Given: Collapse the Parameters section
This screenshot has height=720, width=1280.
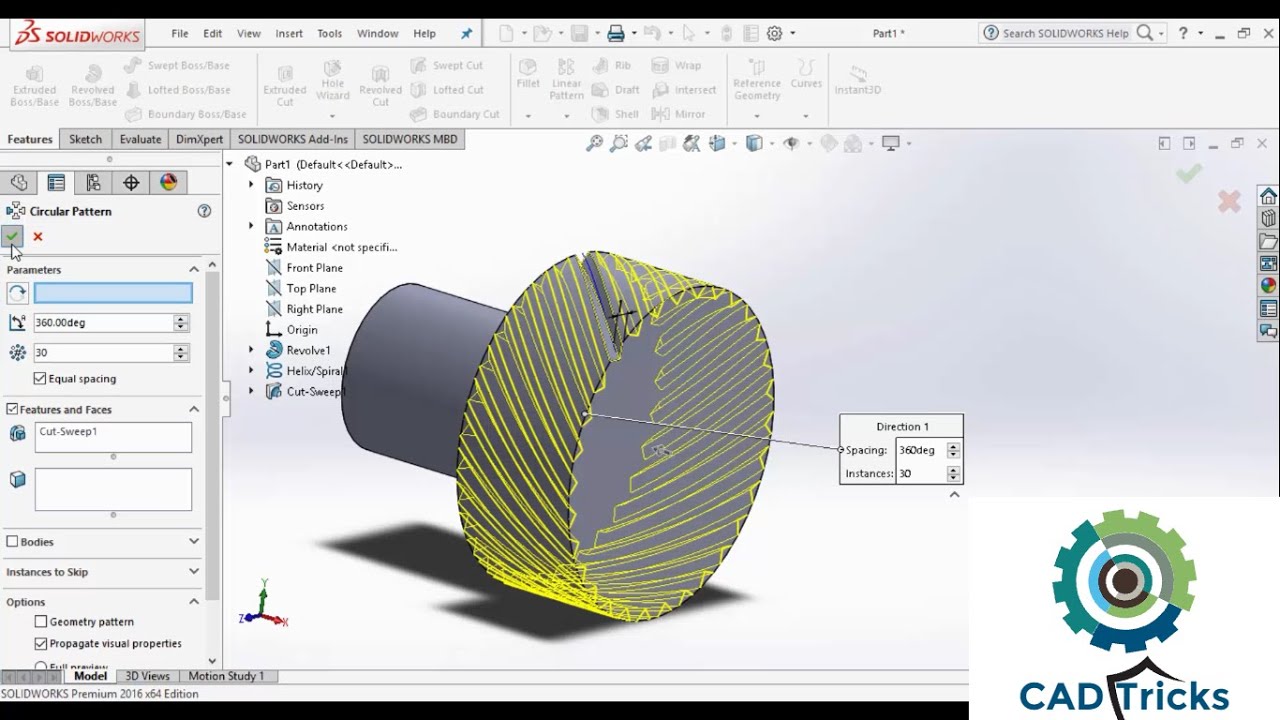Looking at the screenshot, I should (194, 269).
